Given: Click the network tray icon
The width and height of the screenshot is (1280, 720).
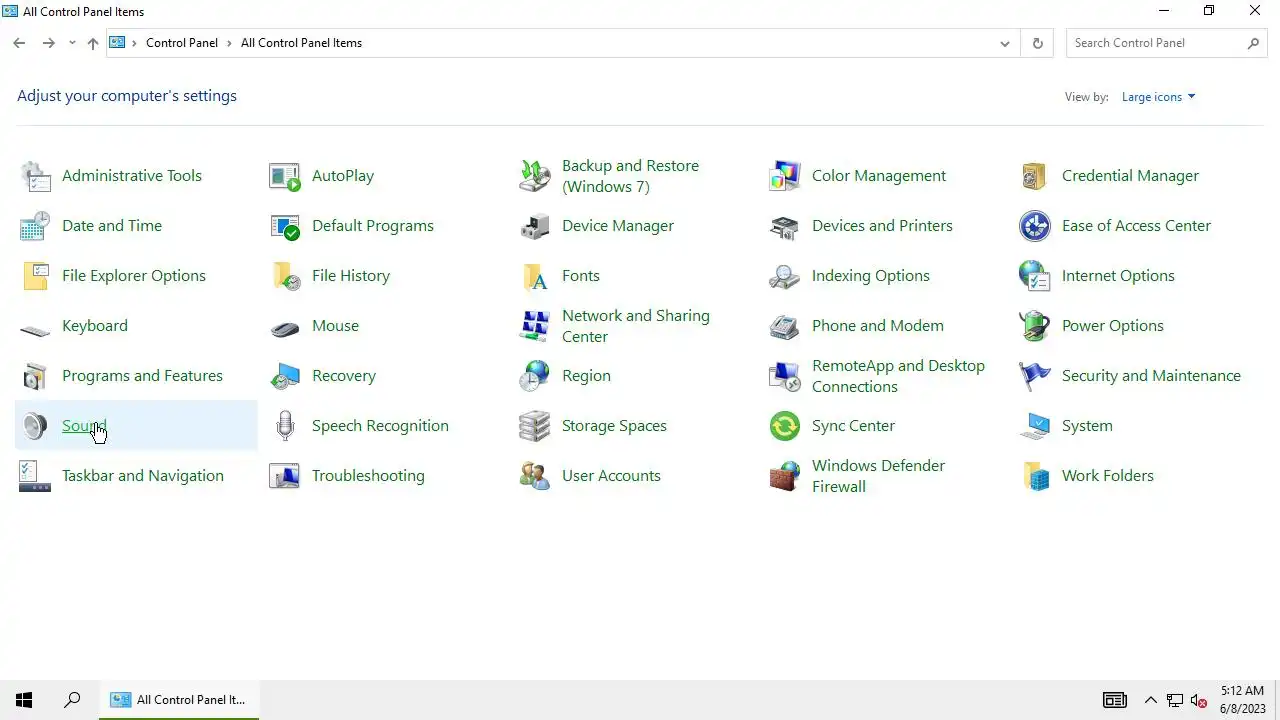Looking at the screenshot, I should (x=1175, y=700).
